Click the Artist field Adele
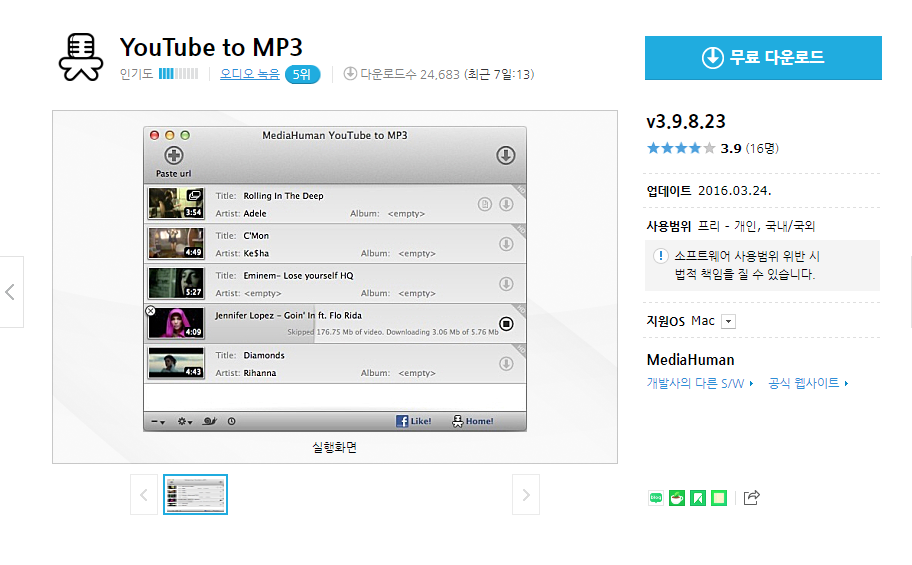 tap(255, 214)
